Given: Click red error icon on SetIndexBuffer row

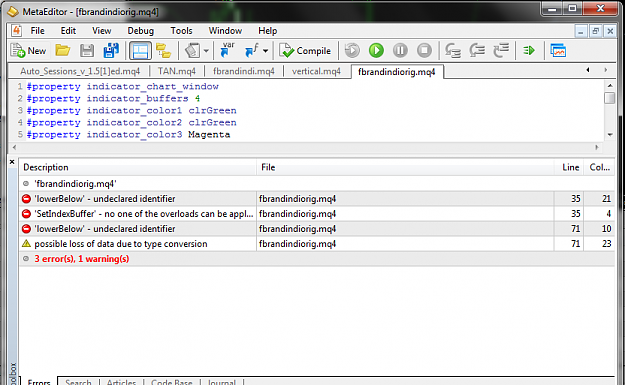Looking at the screenshot, I should (x=26, y=214).
